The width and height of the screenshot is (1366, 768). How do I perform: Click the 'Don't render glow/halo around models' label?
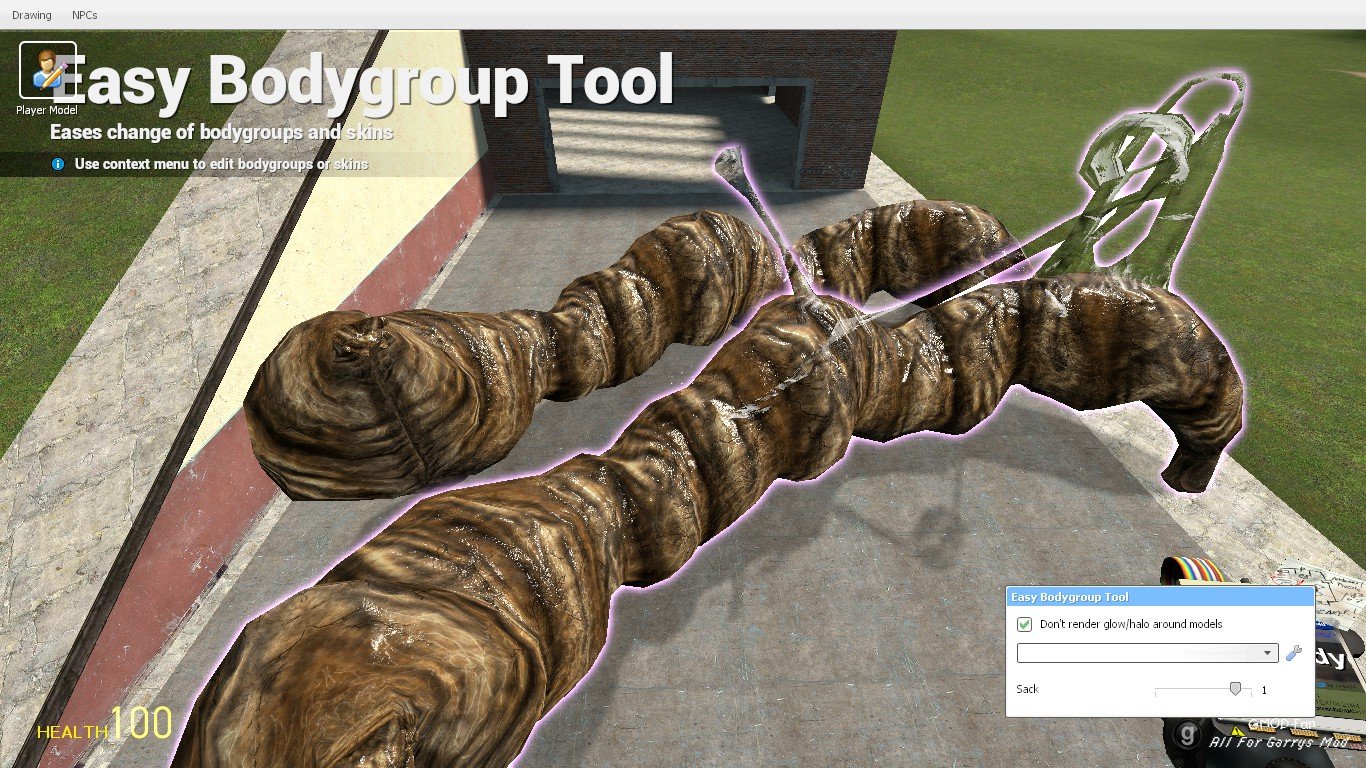pyautogui.click(x=1130, y=624)
